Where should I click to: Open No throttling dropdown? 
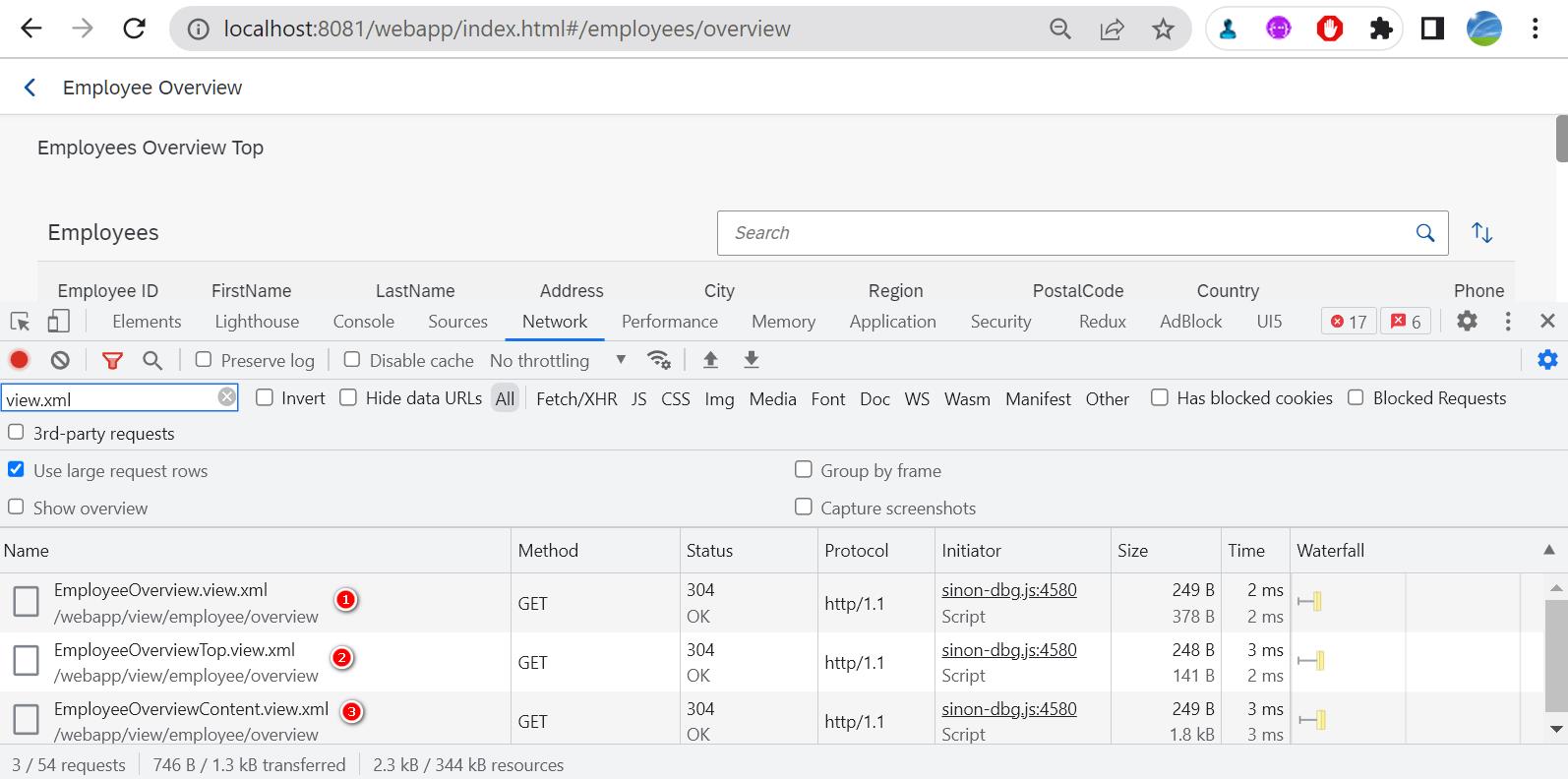click(558, 361)
